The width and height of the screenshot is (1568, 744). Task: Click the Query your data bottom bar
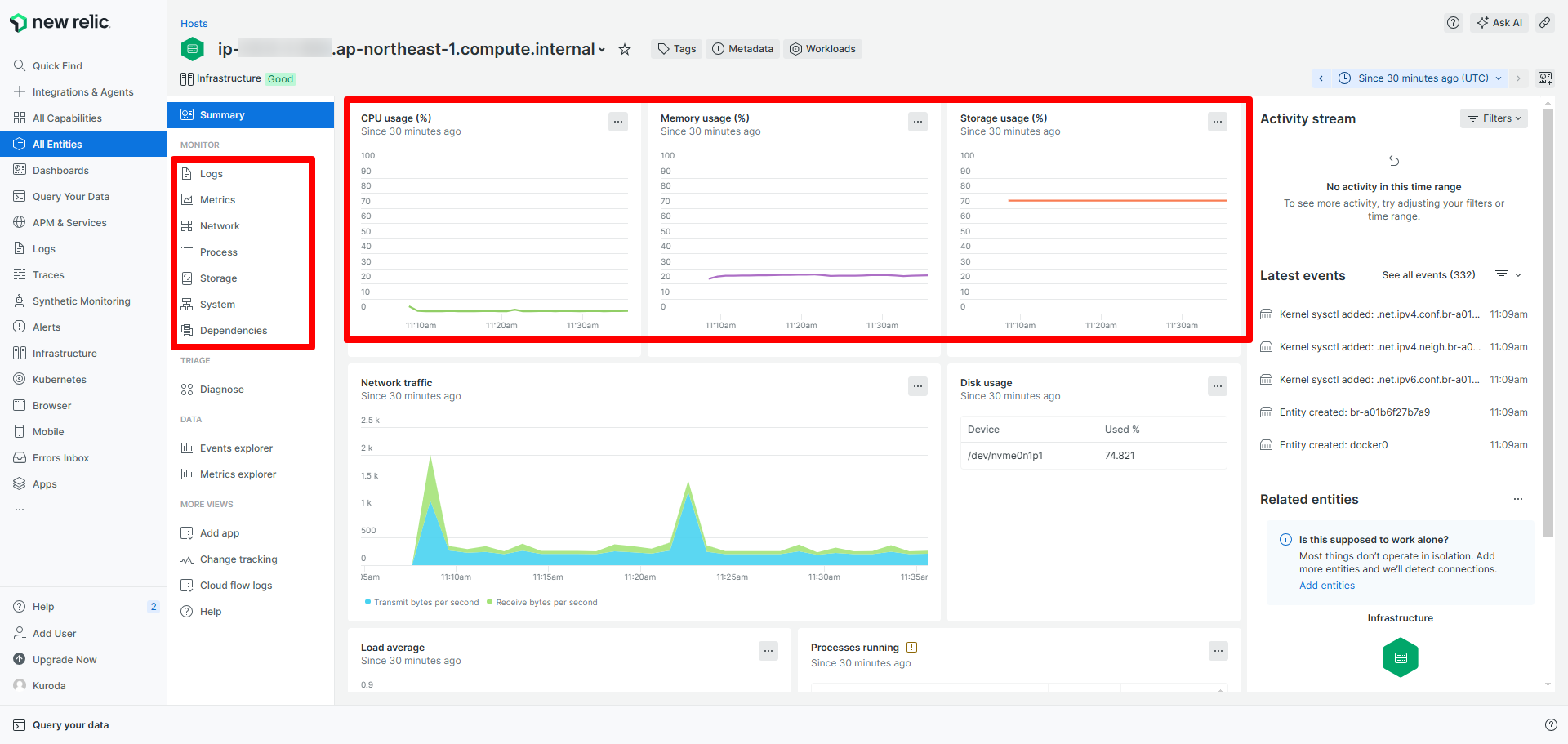coord(61,725)
